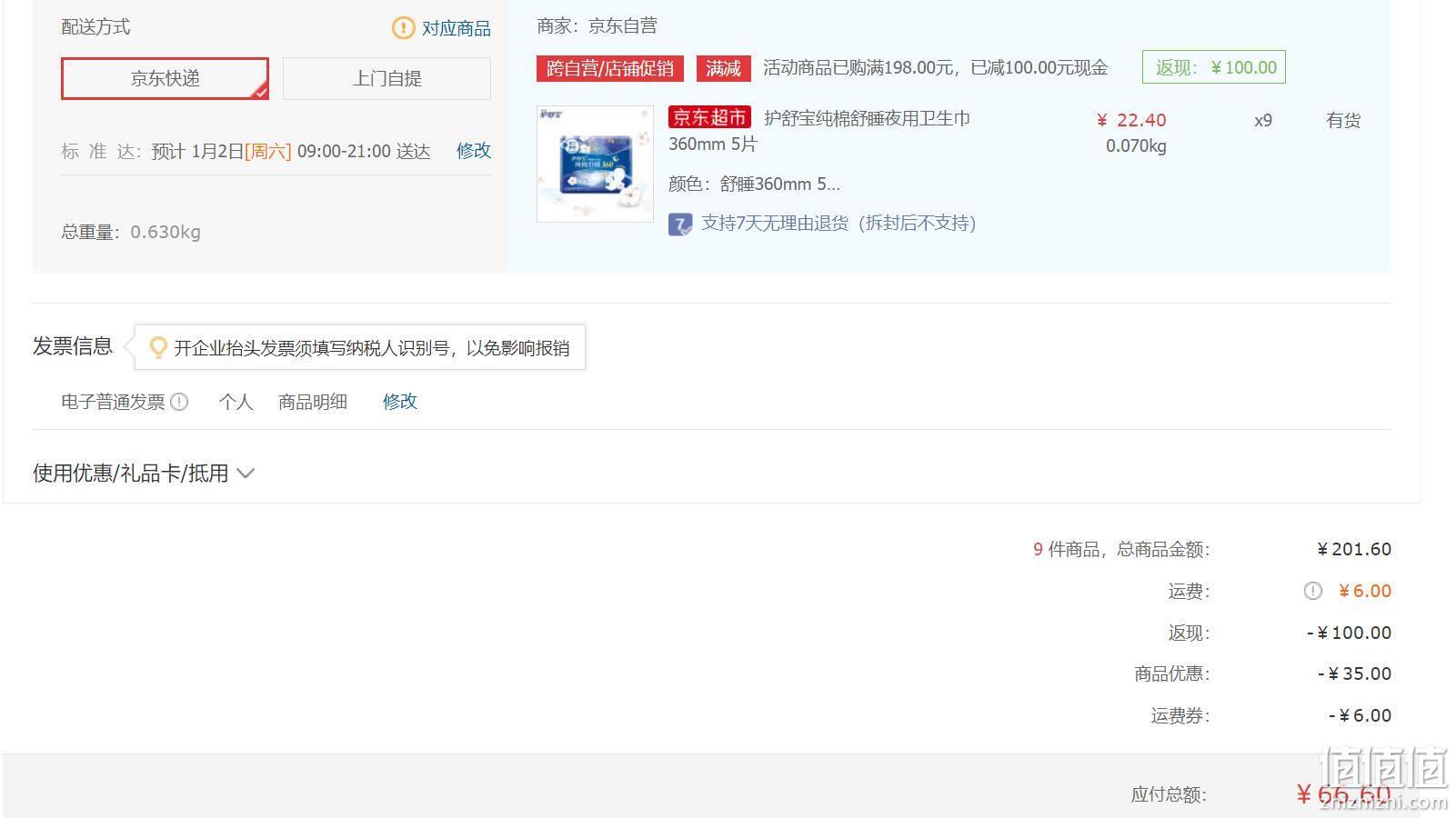Viewport: 1456px width, 818px height.
Task: Click the 商品优惠 amount -￥35.00
Action: point(1354,673)
